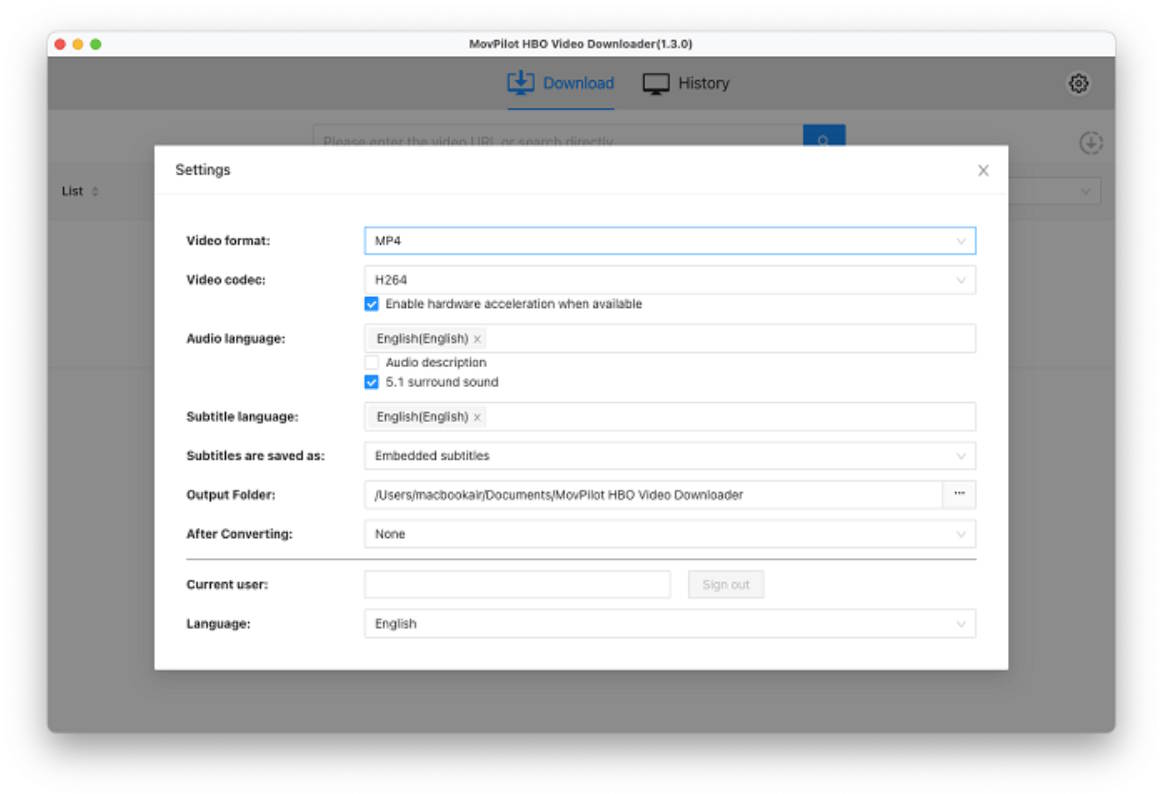Click the download queue arrow icon
The height and width of the screenshot is (794, 1162).
(x=1090, y=143)
